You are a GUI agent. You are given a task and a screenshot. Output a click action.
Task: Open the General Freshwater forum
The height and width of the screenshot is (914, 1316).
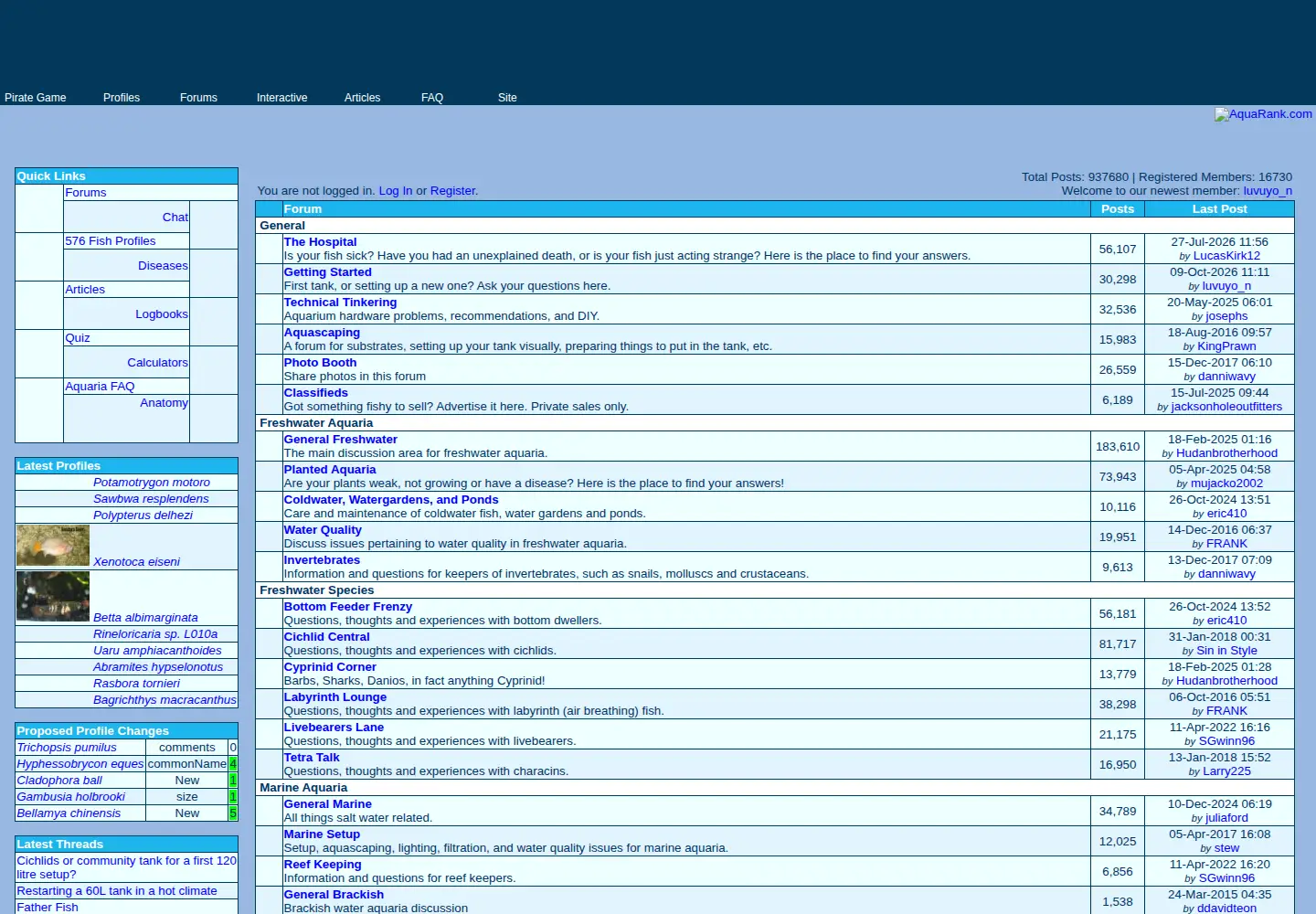tap(340, 440)
